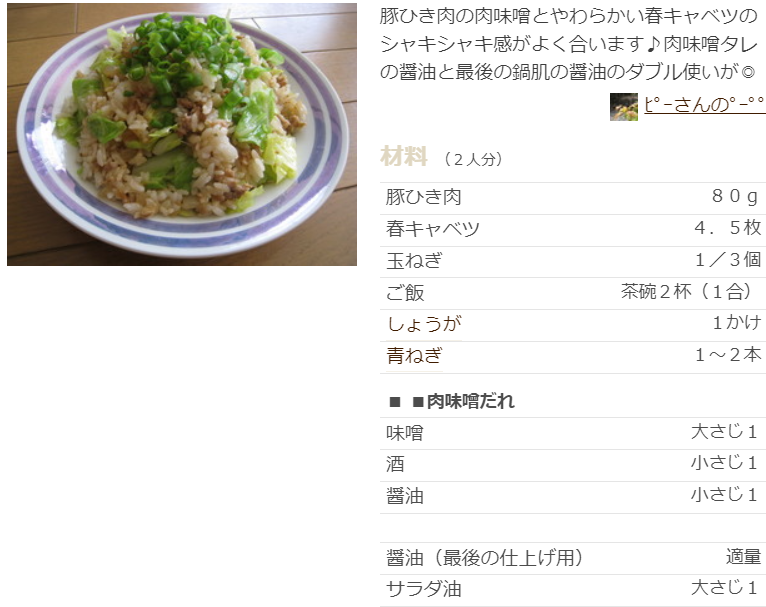The height and width of the screenshot is (607, 766).
Task: Open the ピーさんの author profile link
Action: point(704,105)
